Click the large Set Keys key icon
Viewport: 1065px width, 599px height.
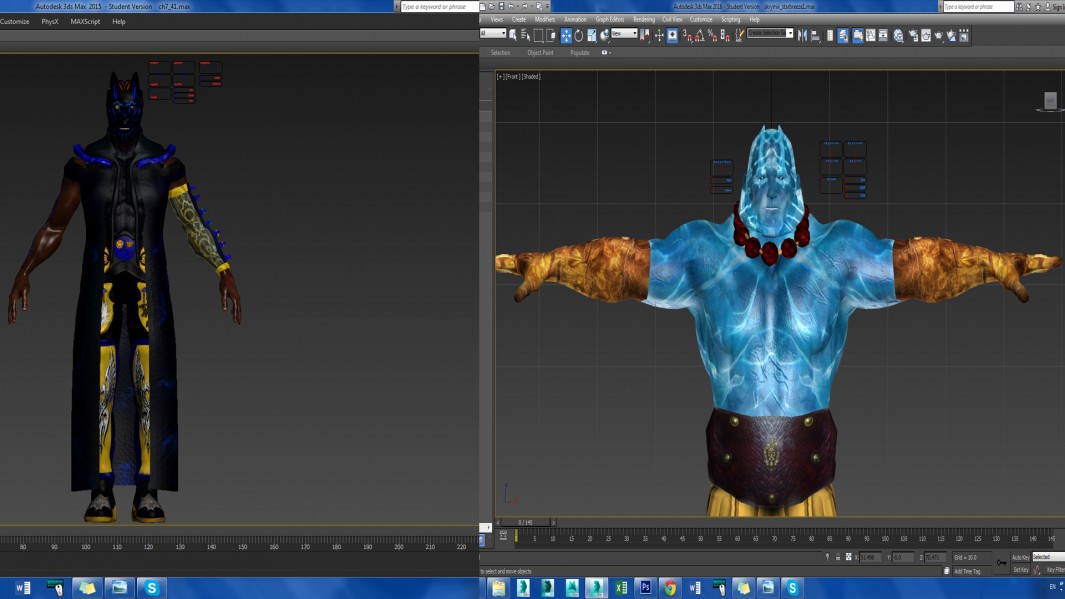tap(1001, 562)
